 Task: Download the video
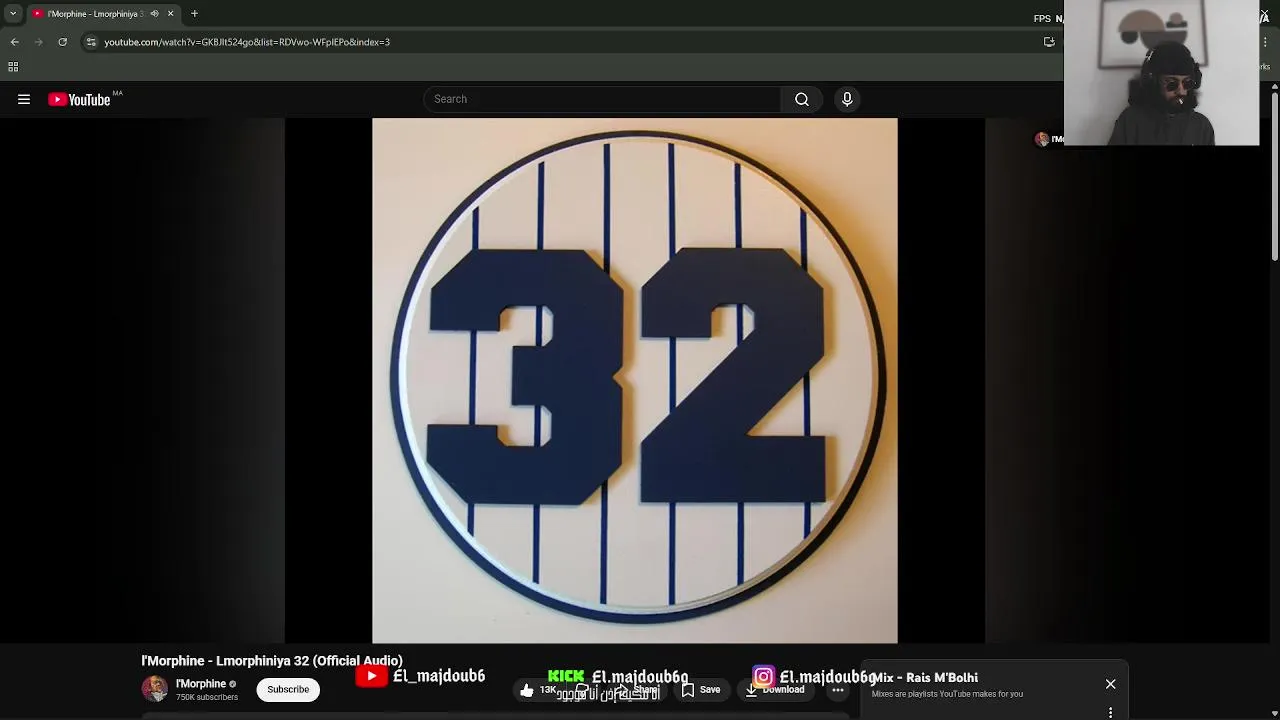pos(775,690)
